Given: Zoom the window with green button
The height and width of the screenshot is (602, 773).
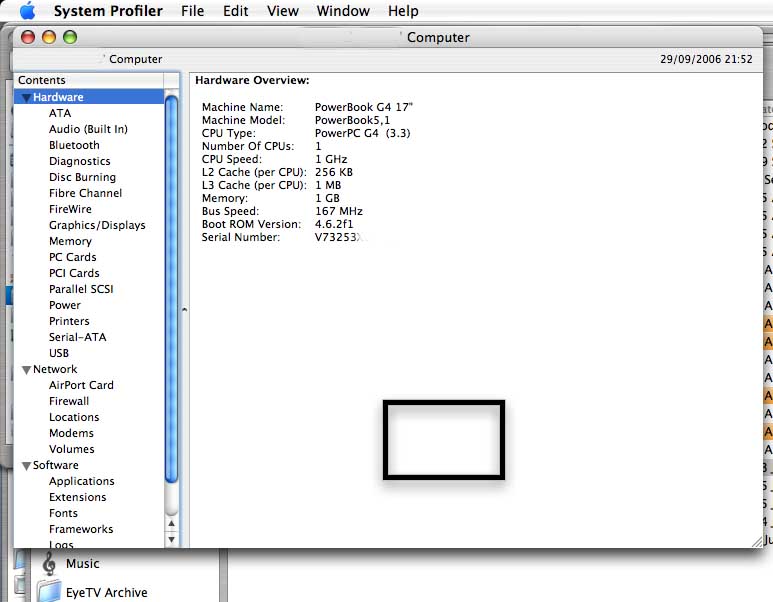Looking at the screenshot, I should tap(70, 37).
